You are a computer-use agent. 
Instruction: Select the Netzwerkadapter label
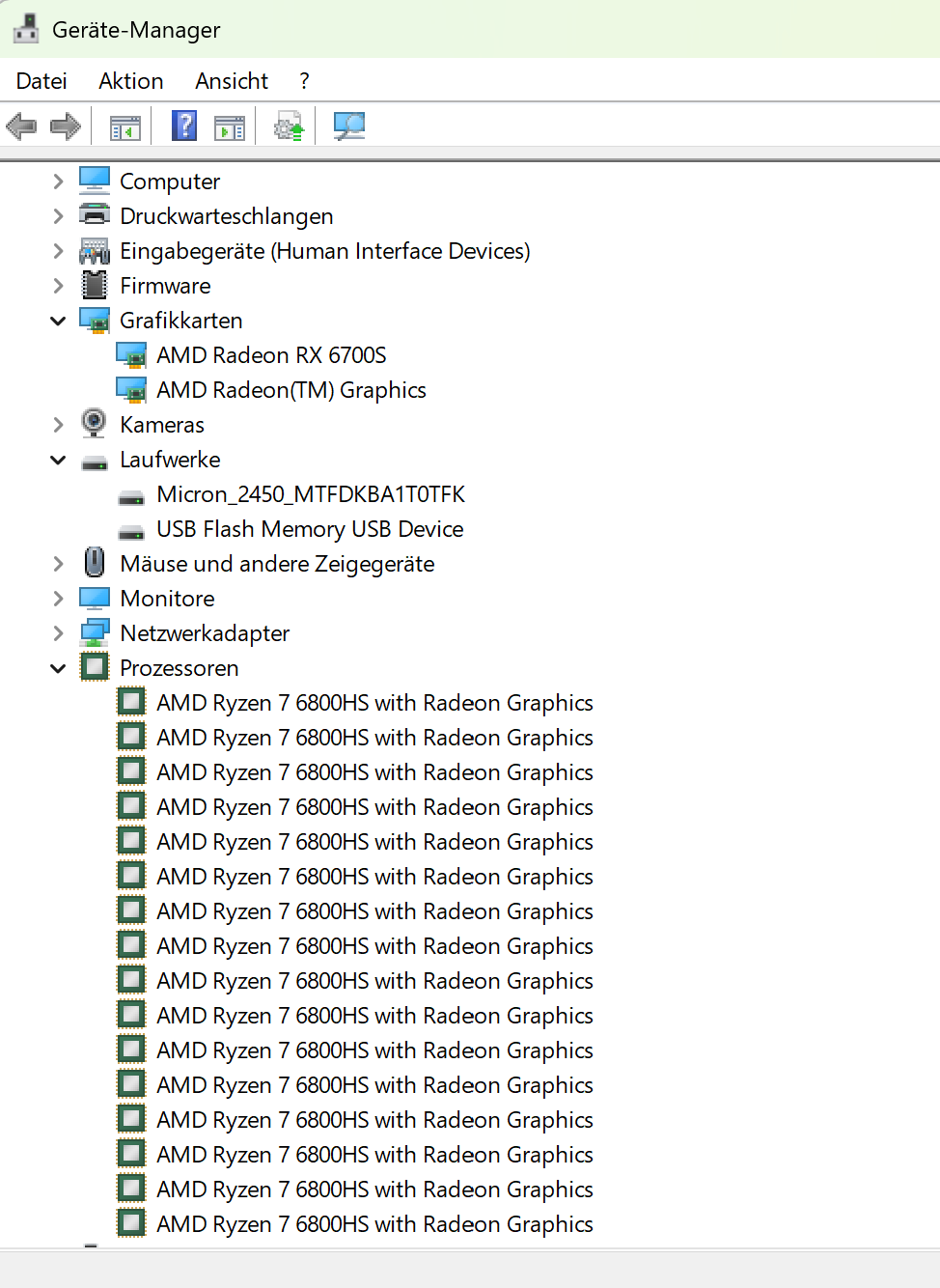(205, 633)
